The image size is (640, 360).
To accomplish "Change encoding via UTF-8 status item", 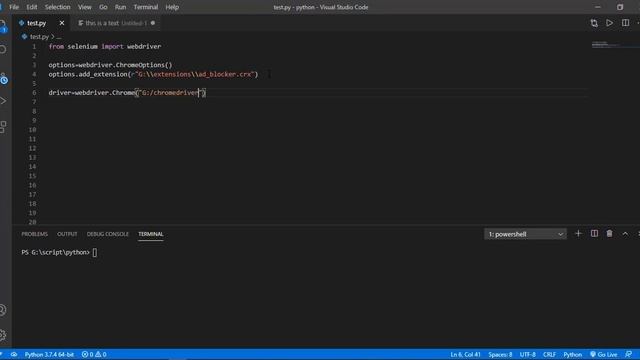I will tap(527, 354).
